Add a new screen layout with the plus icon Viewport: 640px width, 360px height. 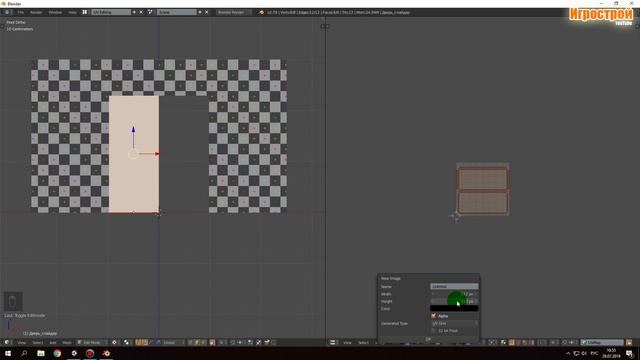click(134, 12)
